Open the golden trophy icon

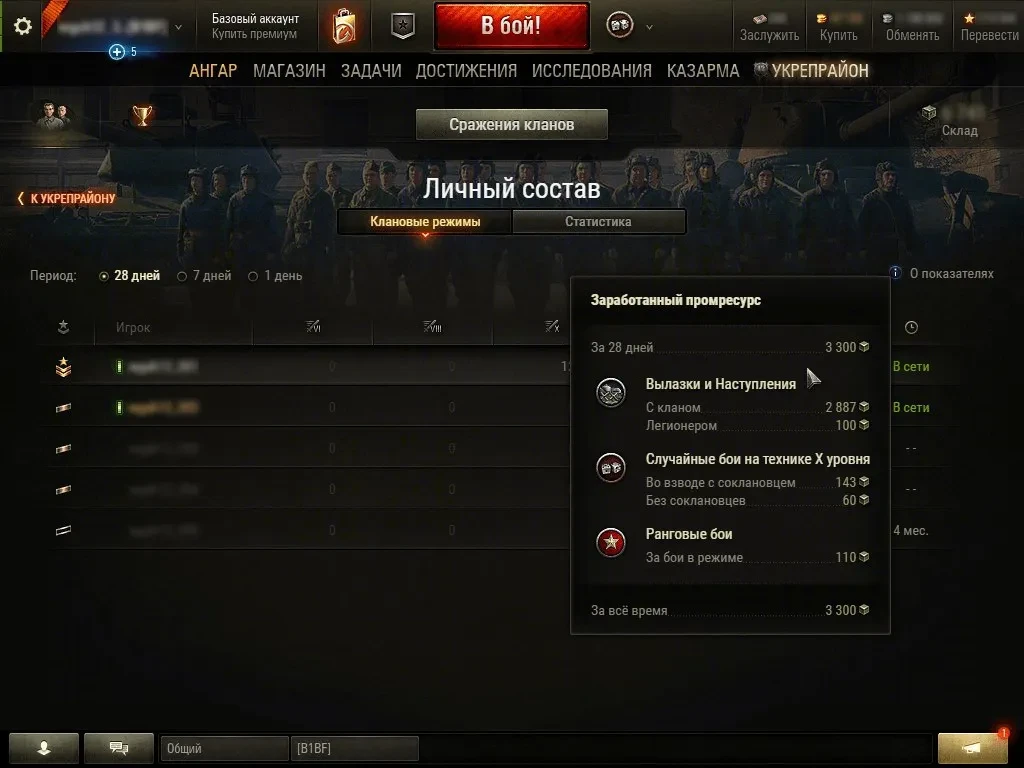[x=142, y=116]
